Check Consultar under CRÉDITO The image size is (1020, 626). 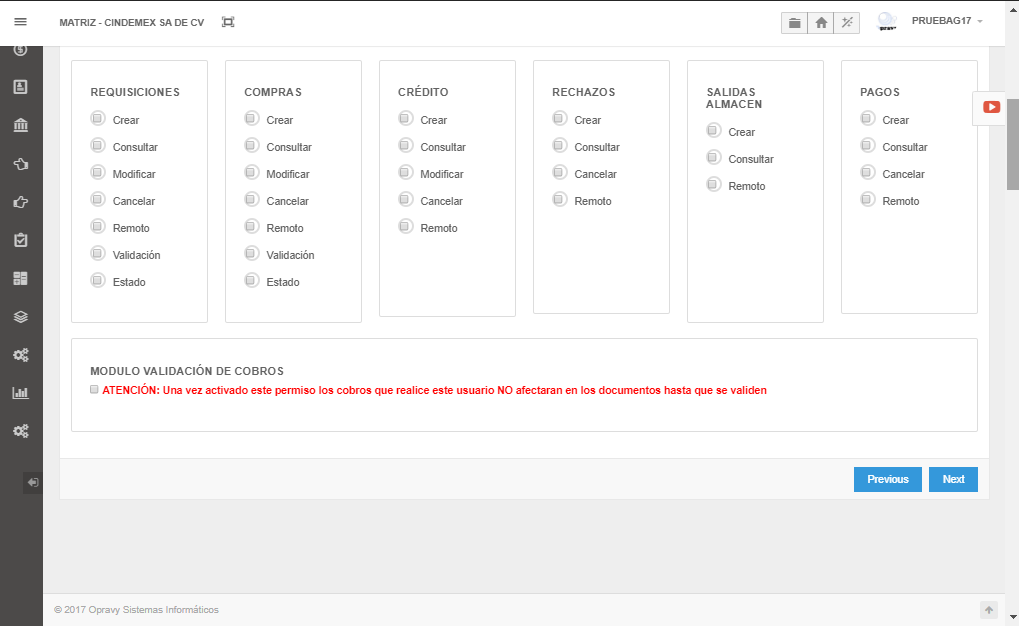click(x=405, y=145)
